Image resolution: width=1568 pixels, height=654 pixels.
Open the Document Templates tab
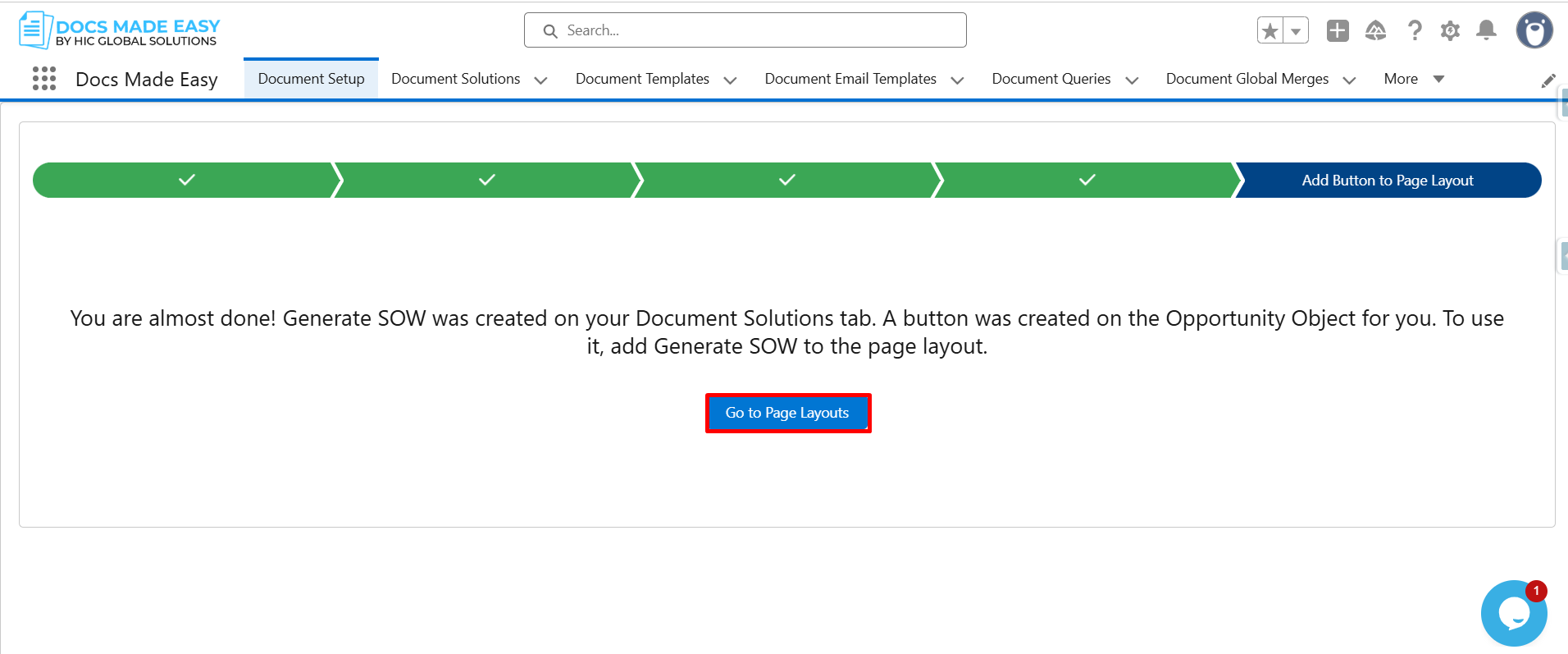(x=642, y=79)
